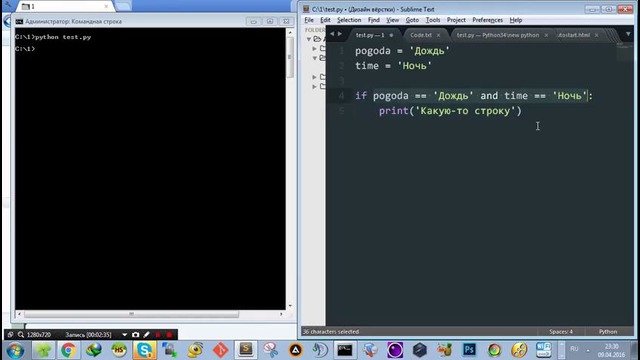This screenshot has height=360, width=640.
Task: Click the line 2 code 'time = Ночь'
Action: tap(393, 66)
